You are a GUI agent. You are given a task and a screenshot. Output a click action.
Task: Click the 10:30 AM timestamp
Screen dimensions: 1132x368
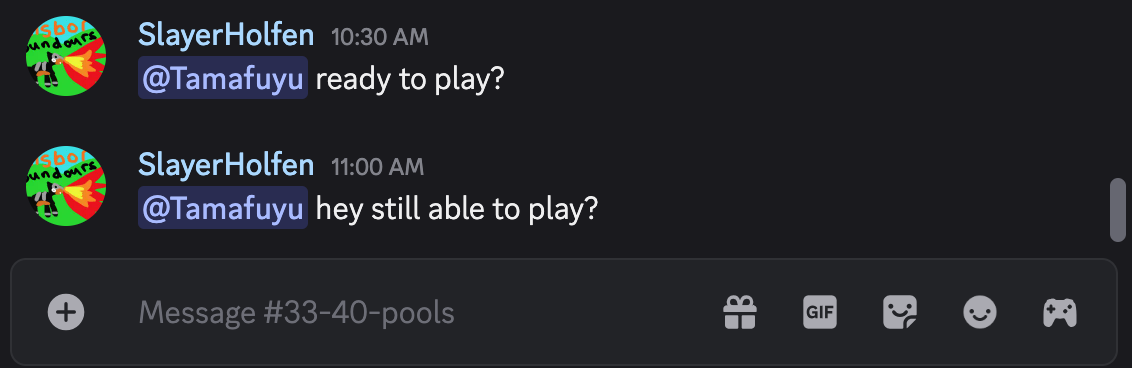[x=380, y=37]
